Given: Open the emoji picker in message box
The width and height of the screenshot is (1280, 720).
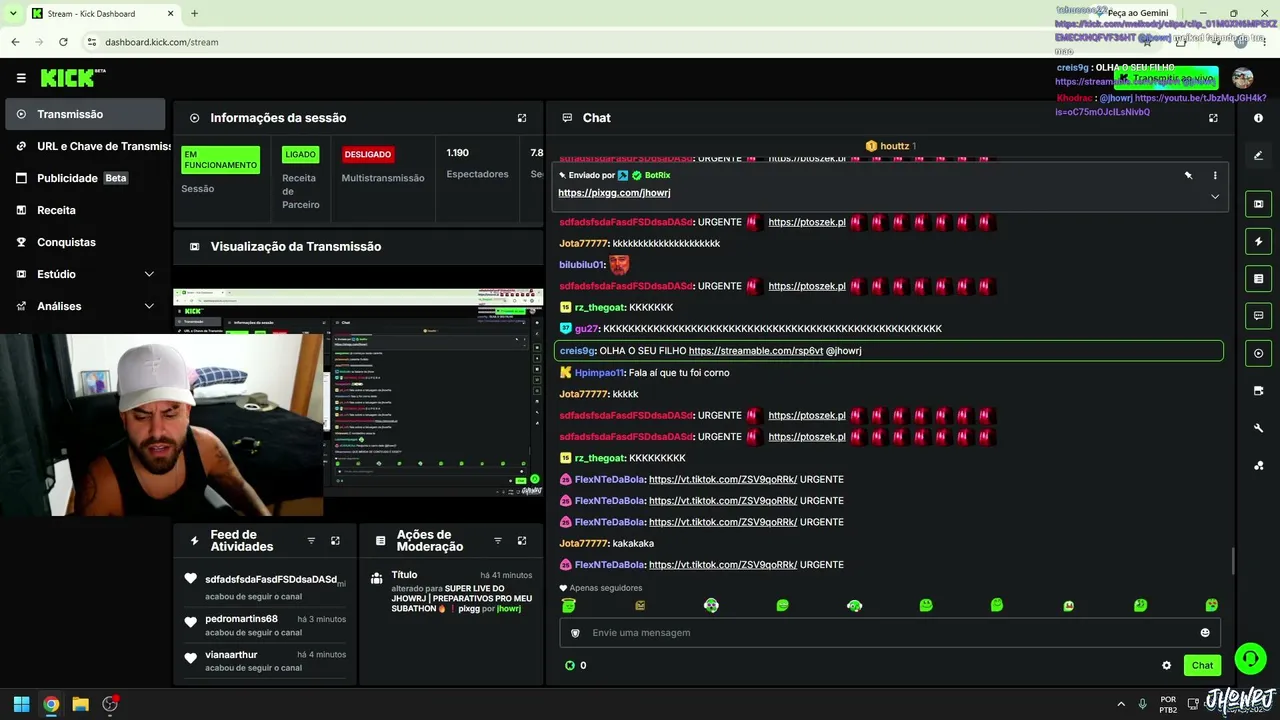Looking at the screenshot, I should (x=1205, y=633).
